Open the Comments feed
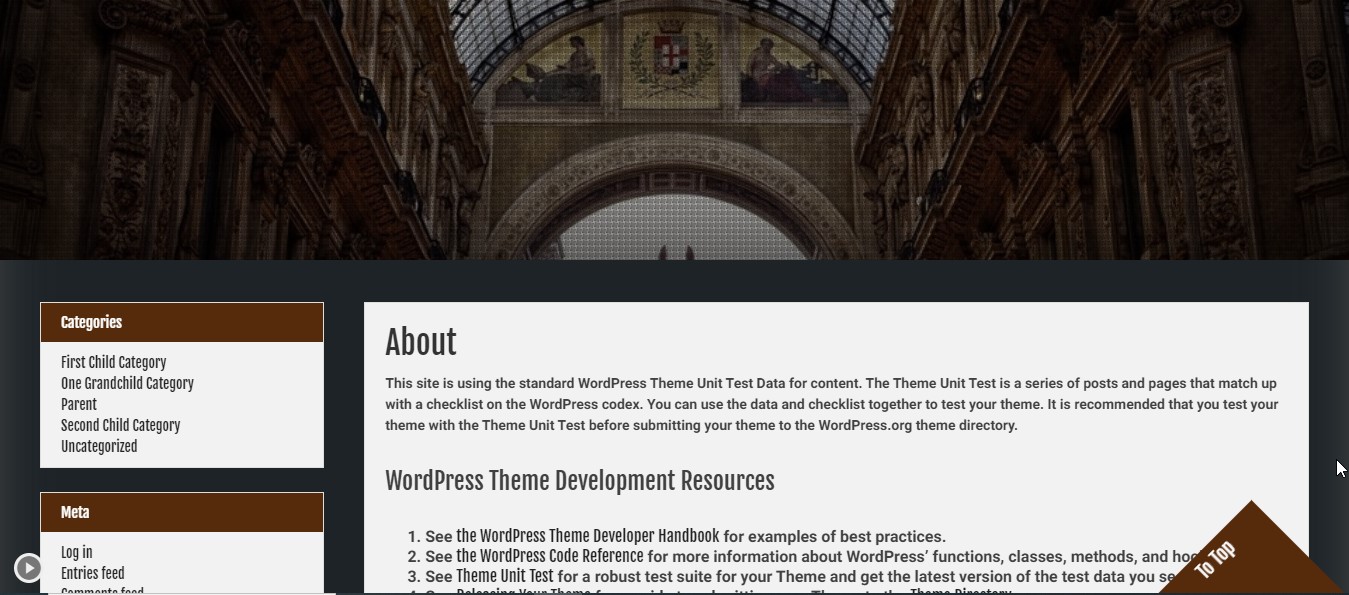 102,590
